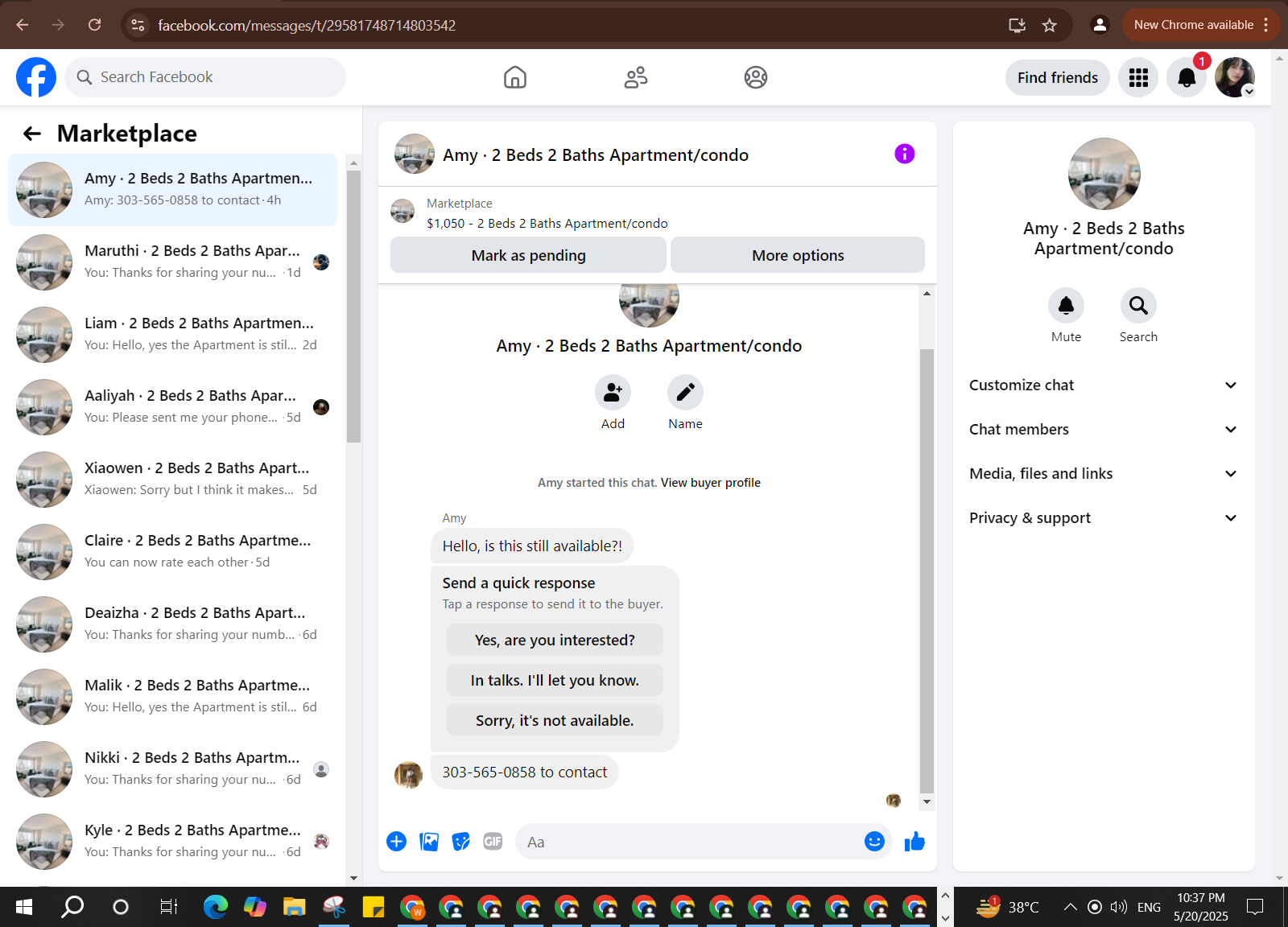Click Mark as pending button
1288x927 pixels.
528,255
